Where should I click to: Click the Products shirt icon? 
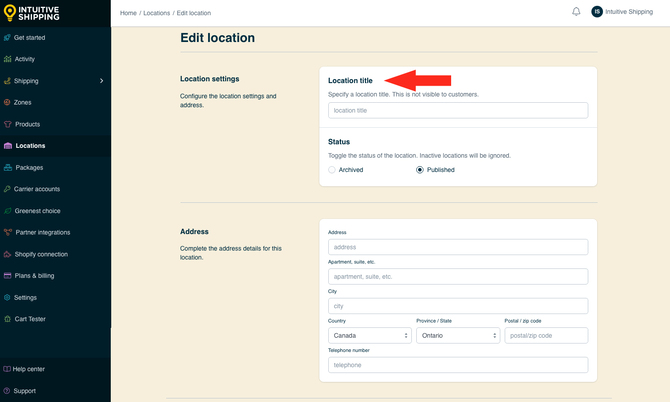click(8, 124)
